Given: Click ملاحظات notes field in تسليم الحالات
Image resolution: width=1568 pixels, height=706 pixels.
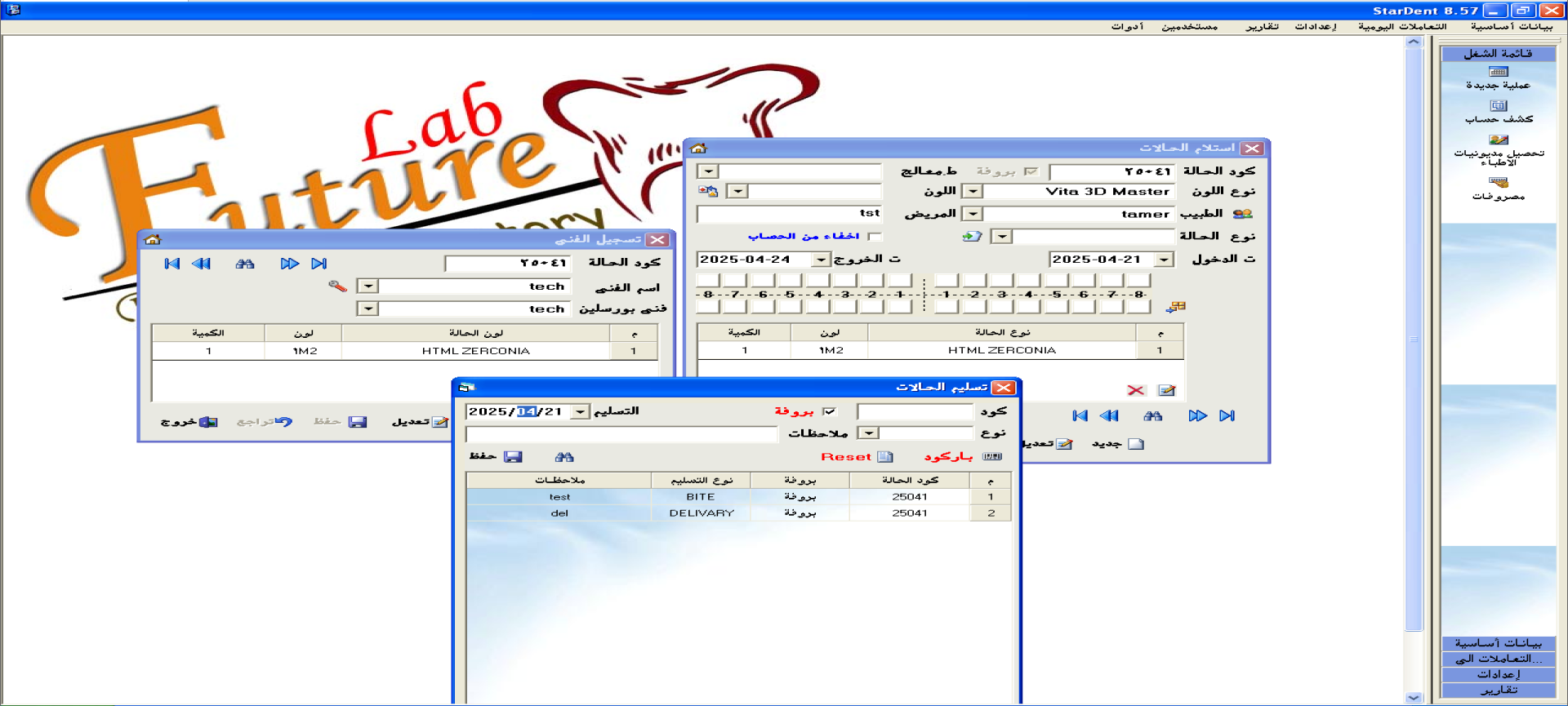Looking at the screenshot, I should coord(621,433).
